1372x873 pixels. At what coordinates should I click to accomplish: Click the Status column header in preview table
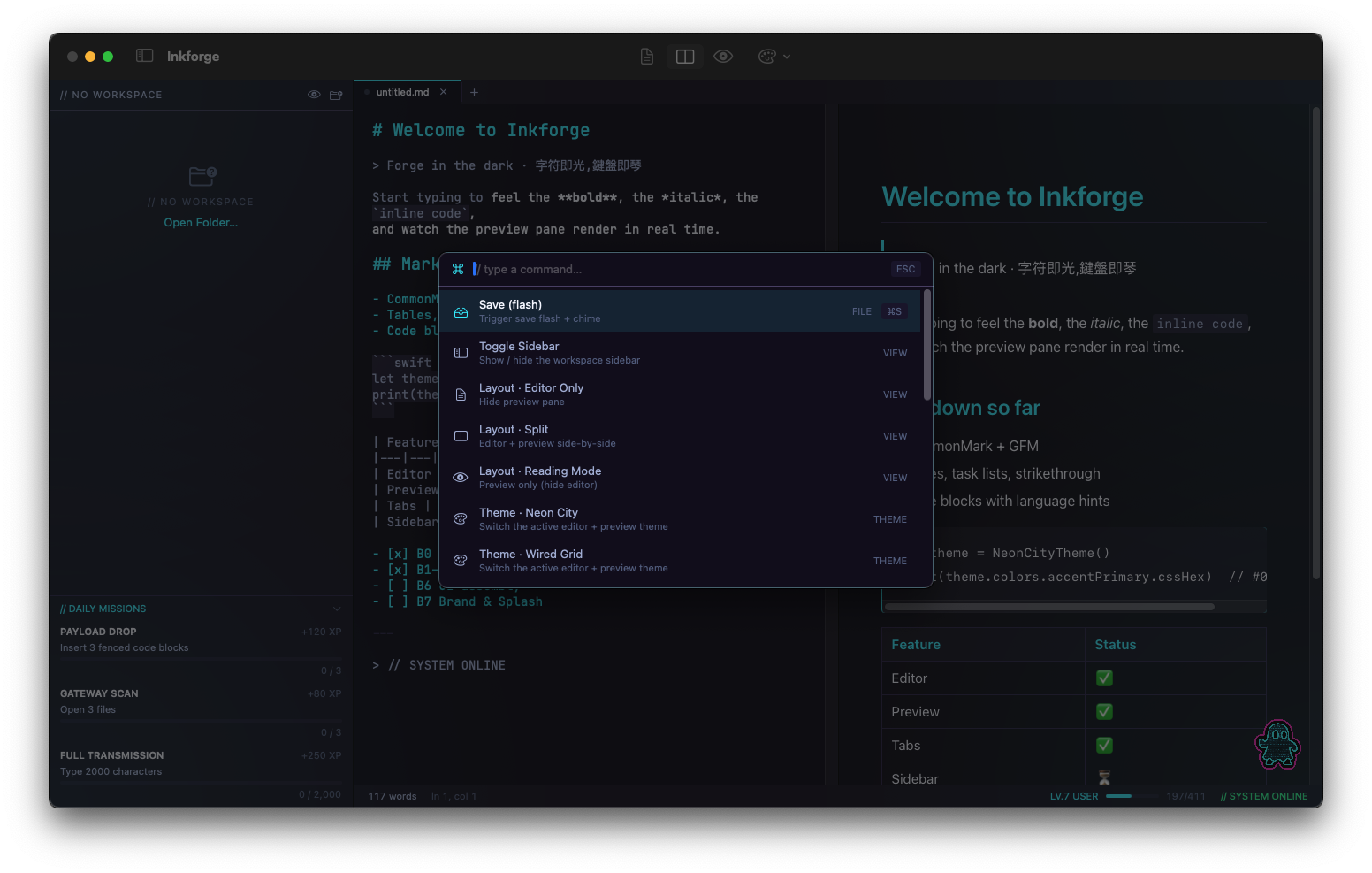point(1116,645)
